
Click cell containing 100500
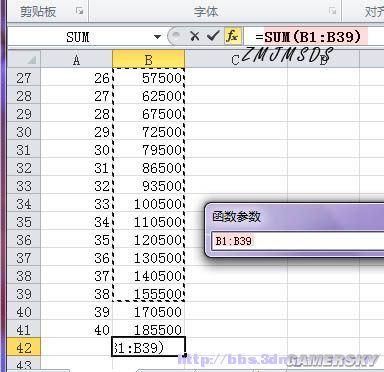point(149,204)
